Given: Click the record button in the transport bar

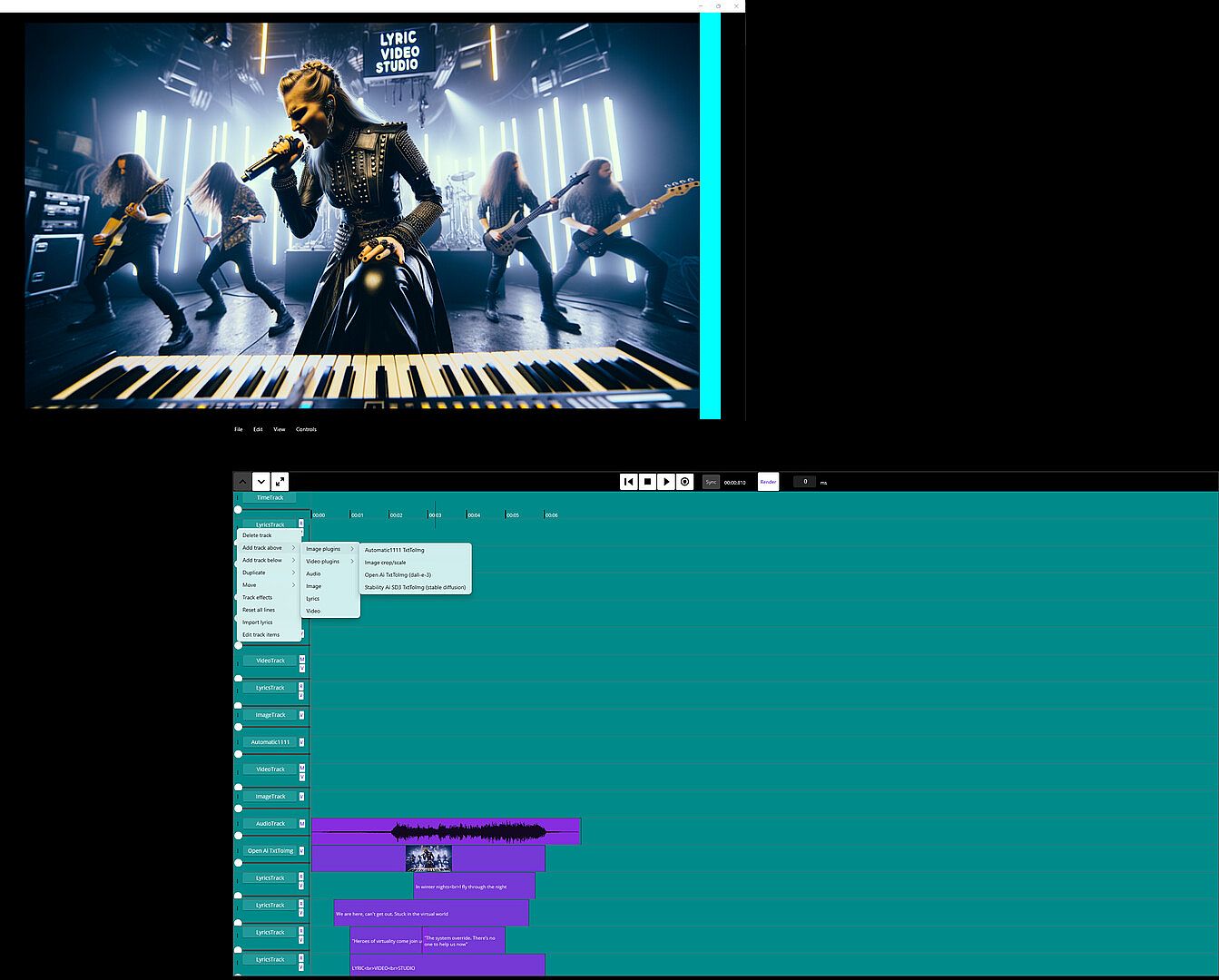Looking at the screenshot, I should [685, 482].
